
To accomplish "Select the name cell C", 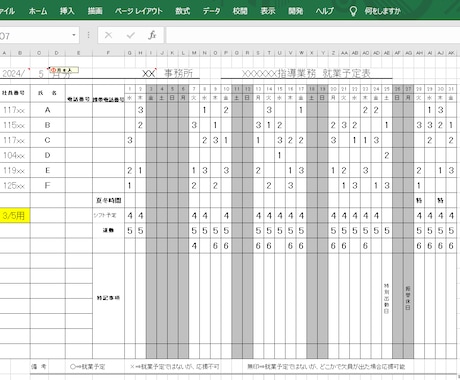I will point(48,140).
